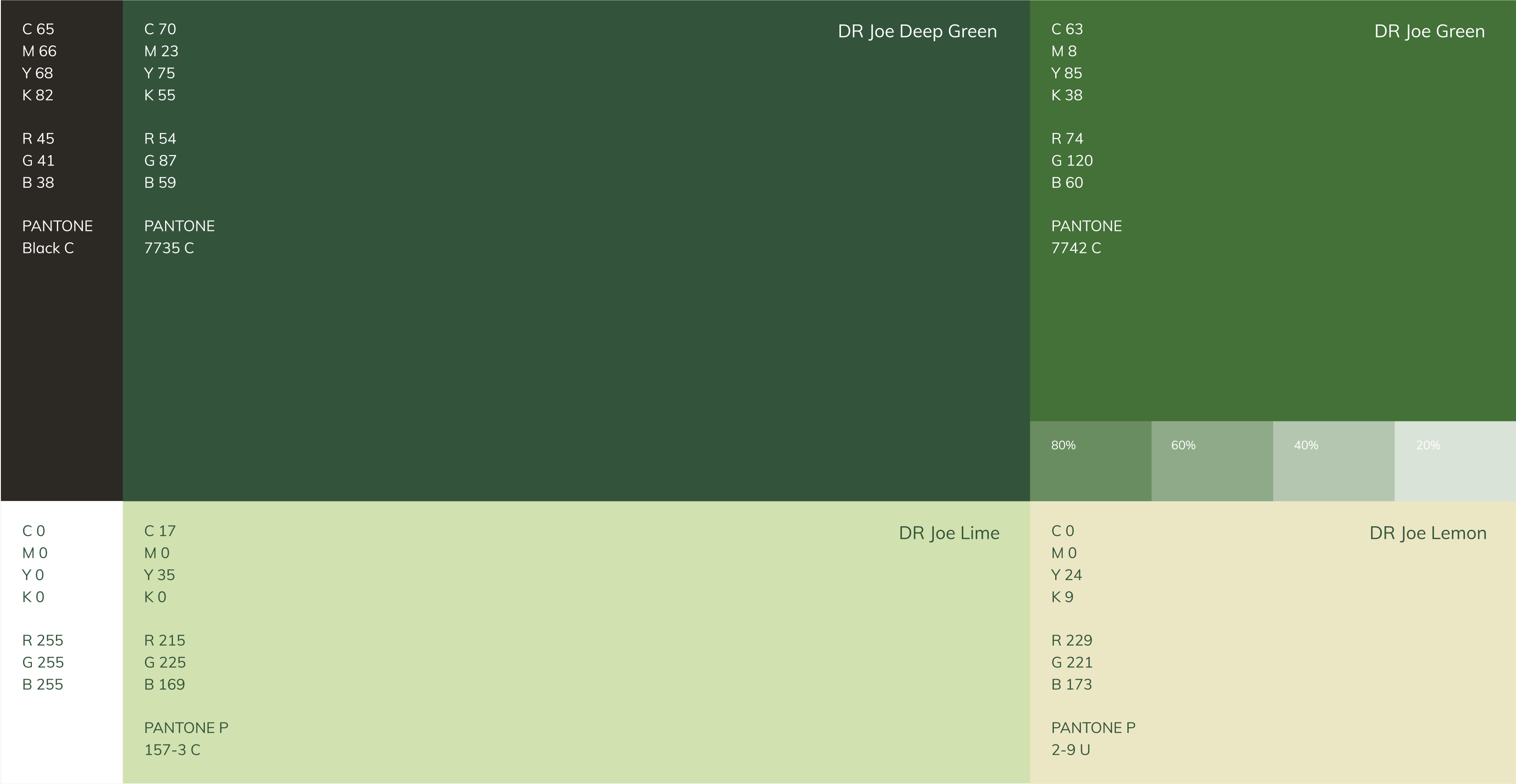Viewport: 1516px width, 784px height.
Task: Click the G 120 value on Joe Green
Action: pos(1072,161)
